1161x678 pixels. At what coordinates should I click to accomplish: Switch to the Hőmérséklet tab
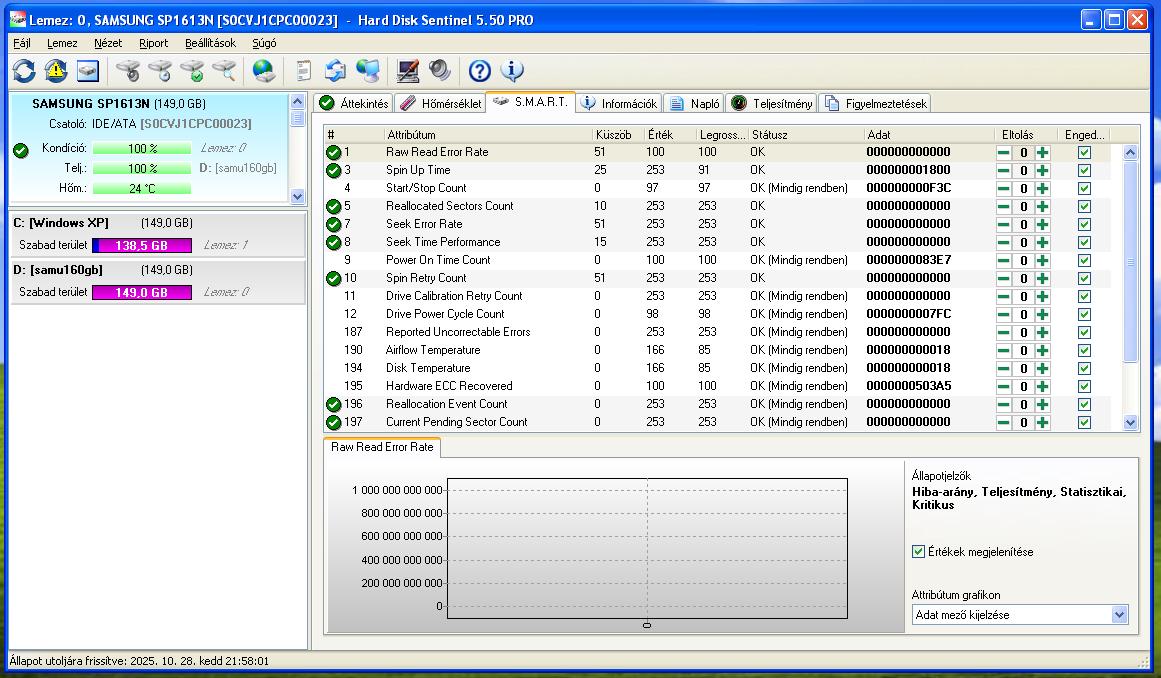(441, 104)
